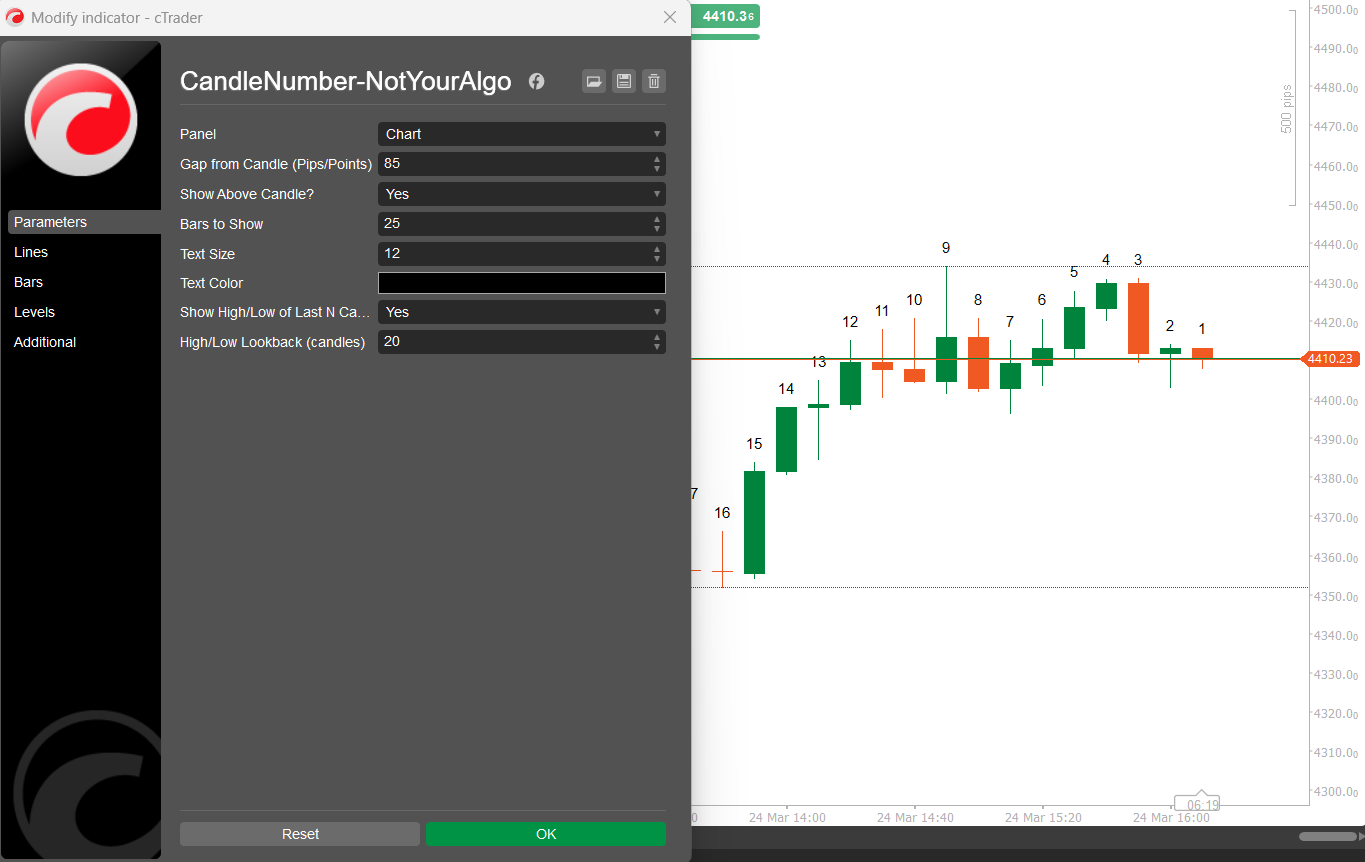Image resolution: width=1365 pixels, height=862 pixels.
Task: Open the Text Color swatch
Action: point(521,283)
